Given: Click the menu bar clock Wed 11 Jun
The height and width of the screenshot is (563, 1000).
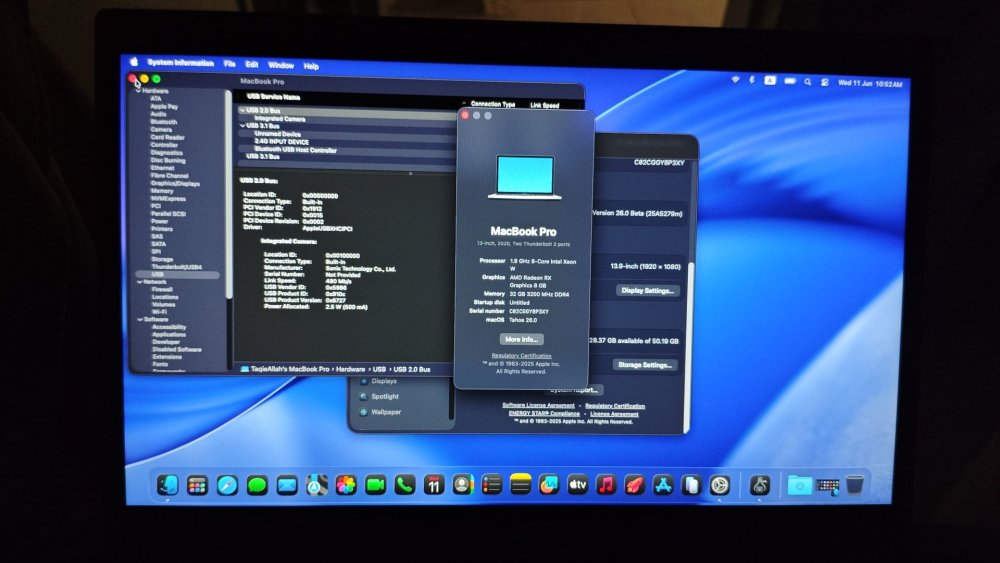Looking at the screenshot, I should click(870, 84).
